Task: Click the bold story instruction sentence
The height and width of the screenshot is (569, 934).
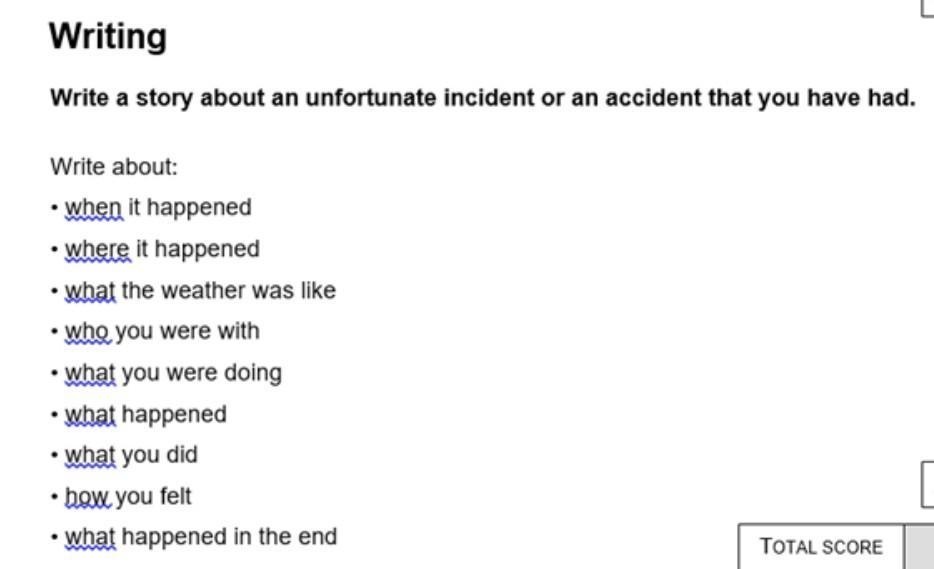Action: (482, 98)
